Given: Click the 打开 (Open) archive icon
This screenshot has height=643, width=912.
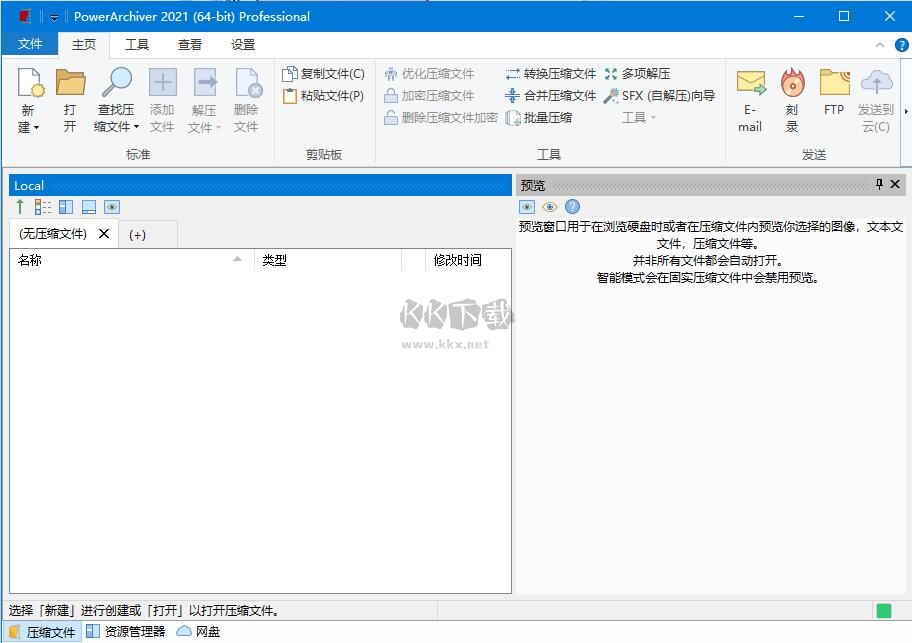Looking at the screenshot, I should point(70,85).
